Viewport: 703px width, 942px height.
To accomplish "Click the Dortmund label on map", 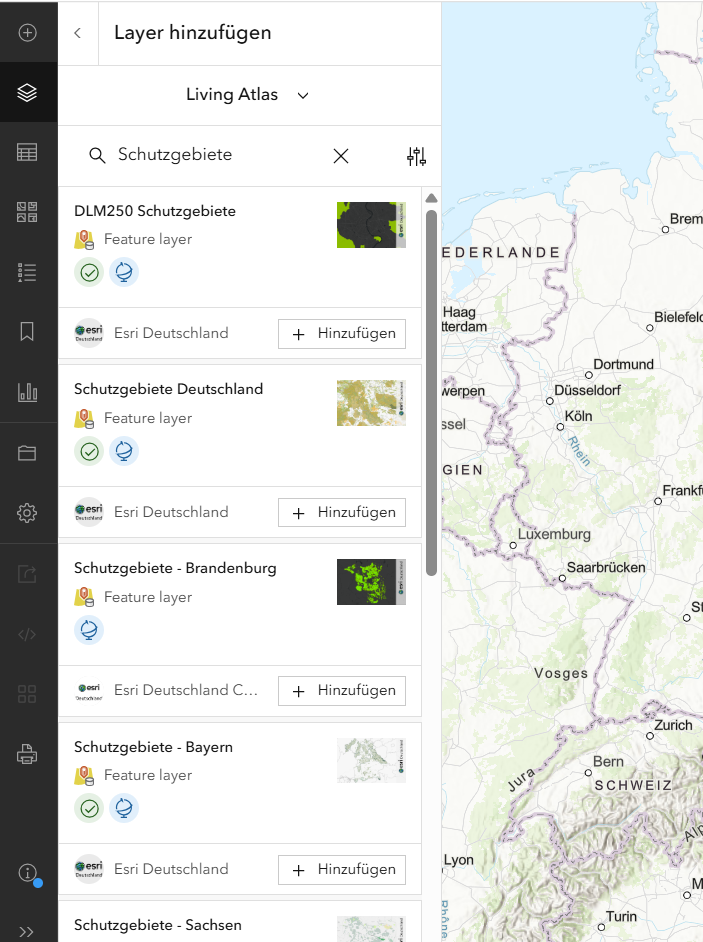I will (623, 365).
